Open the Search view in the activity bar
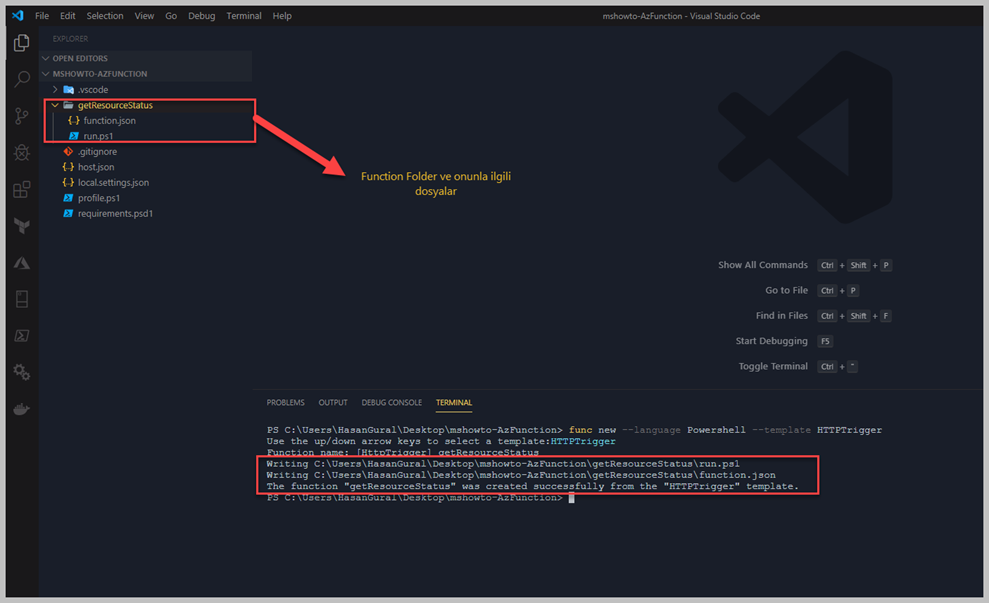989x603 pixels. (21, 79)
